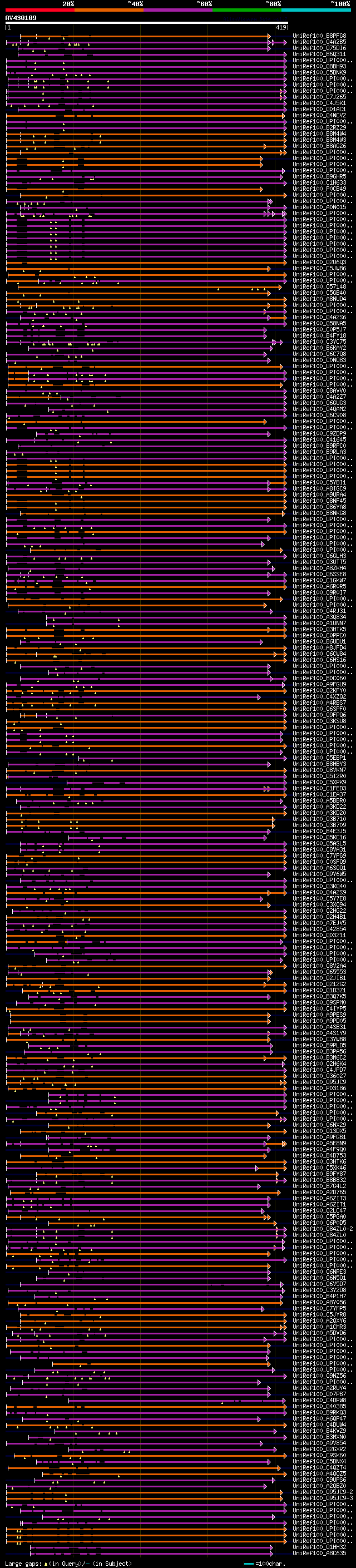Select the AV430109 query label

[21, 18]
